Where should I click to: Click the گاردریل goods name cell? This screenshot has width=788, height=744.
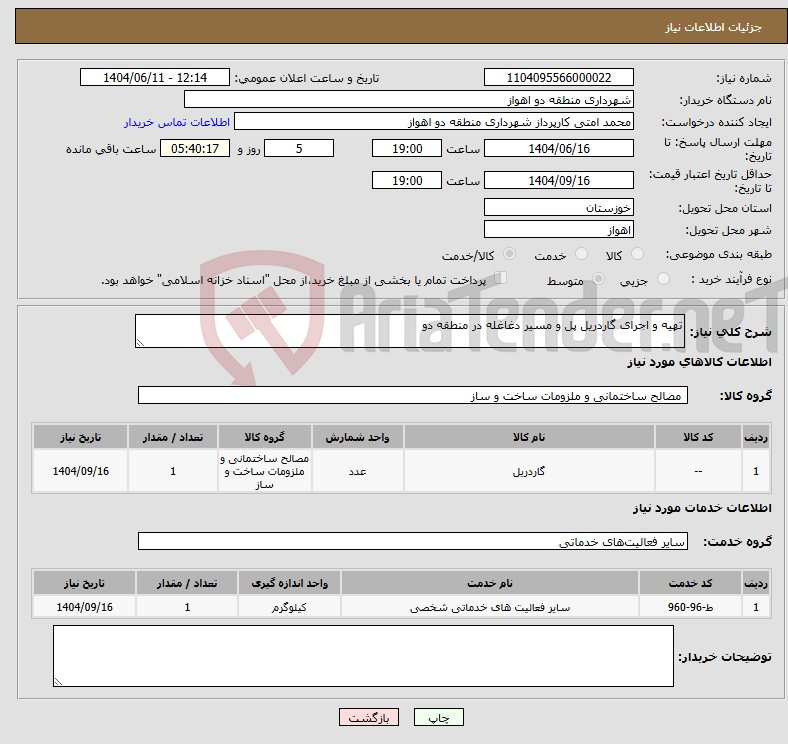point(529,471)
